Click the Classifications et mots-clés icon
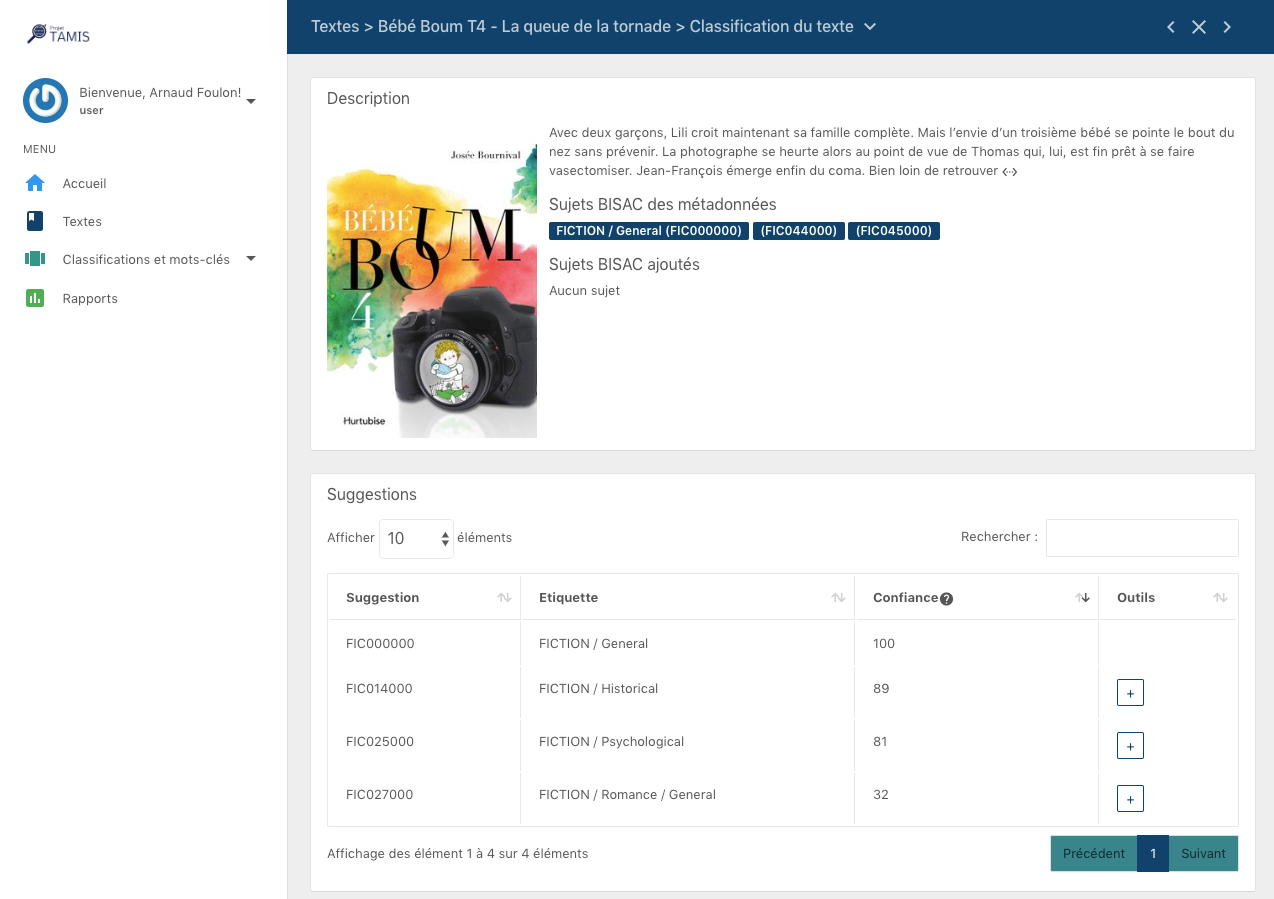This screenshot has width=1274, height=899. tap(35, 259)
